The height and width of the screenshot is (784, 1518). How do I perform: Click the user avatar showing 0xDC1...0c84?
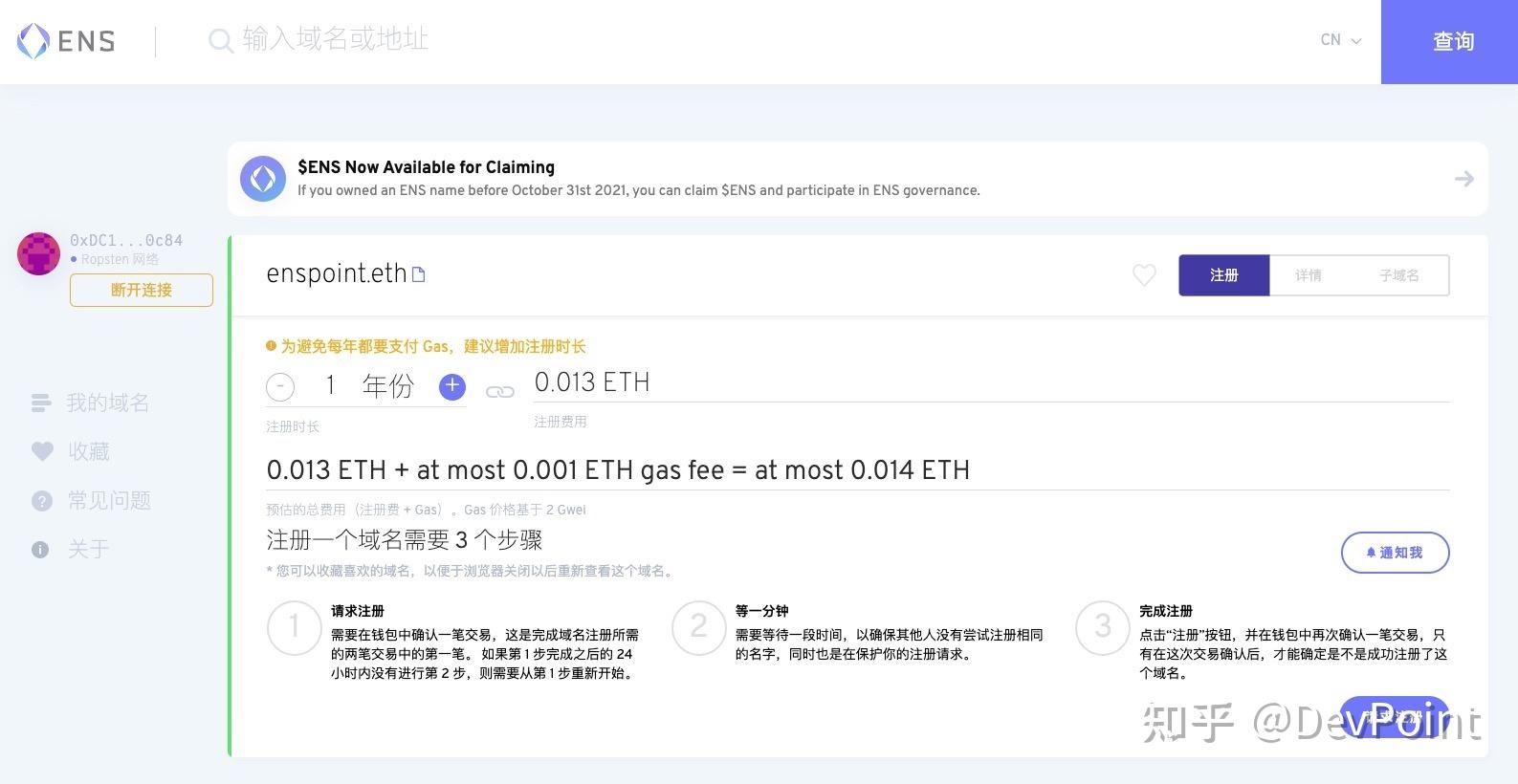[38, 253]
